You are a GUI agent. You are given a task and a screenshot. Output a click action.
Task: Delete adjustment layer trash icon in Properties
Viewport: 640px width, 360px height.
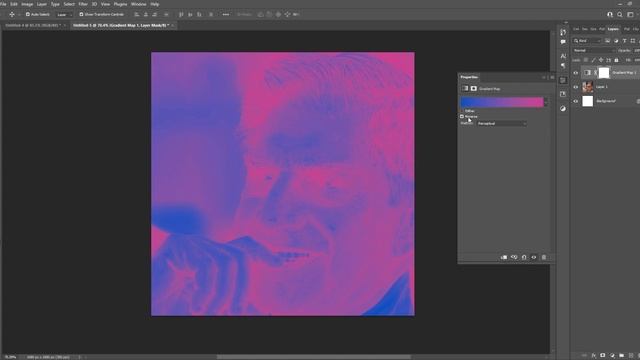[544, 257]
